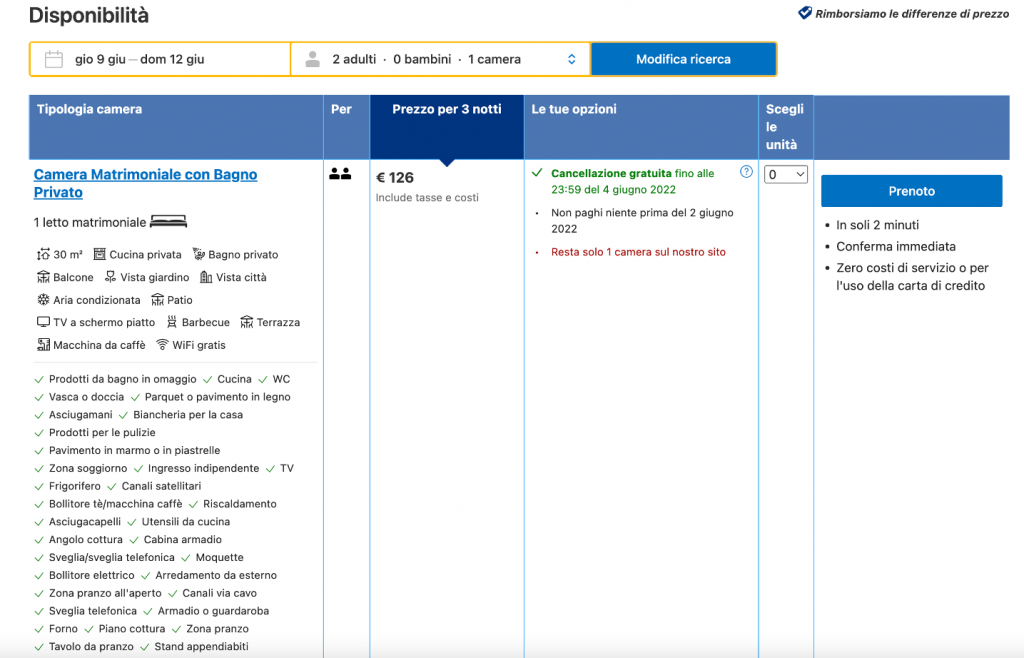Click the TV a schermo piatto icon
This screenshot has width=1024, height=658.
pos(43,323)
